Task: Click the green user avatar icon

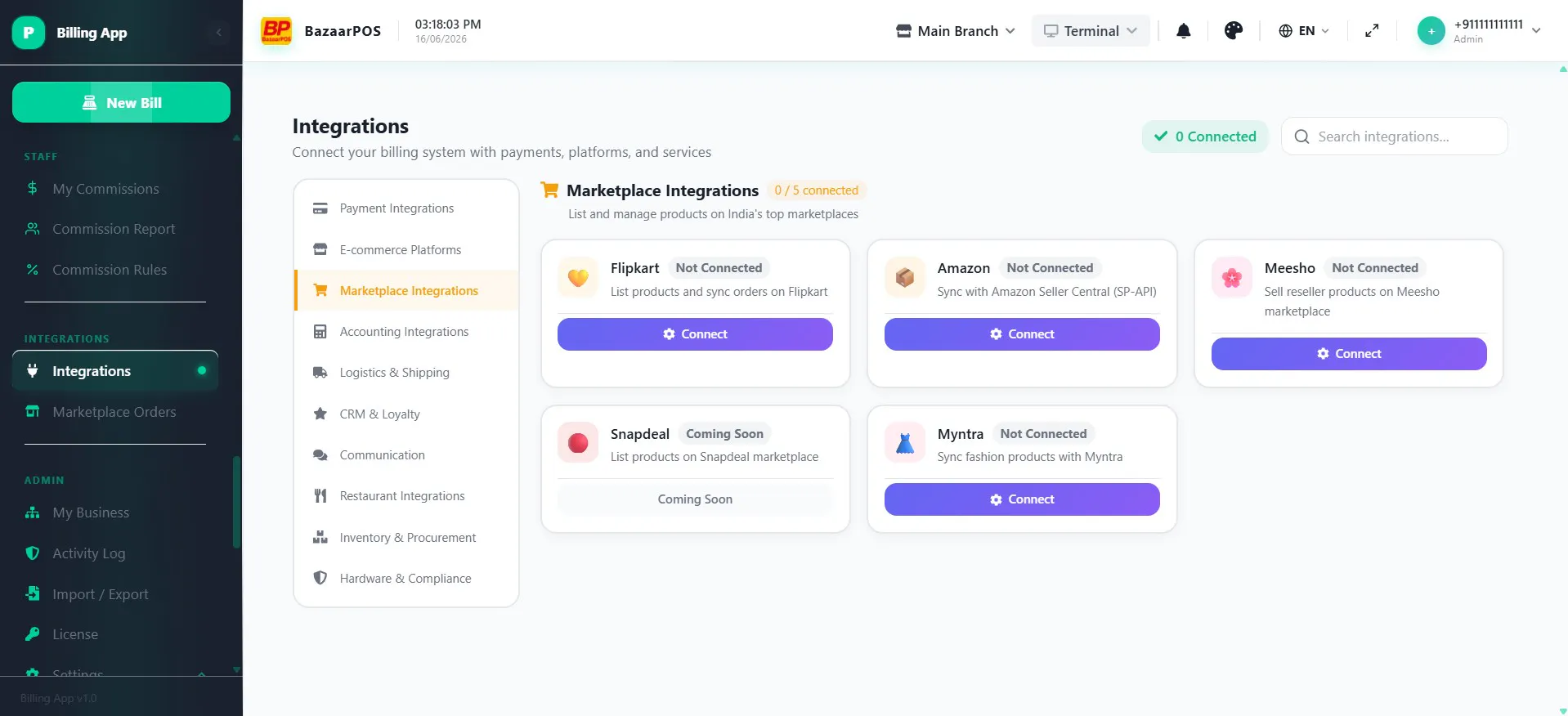Action: click(x=1431, y=31)
